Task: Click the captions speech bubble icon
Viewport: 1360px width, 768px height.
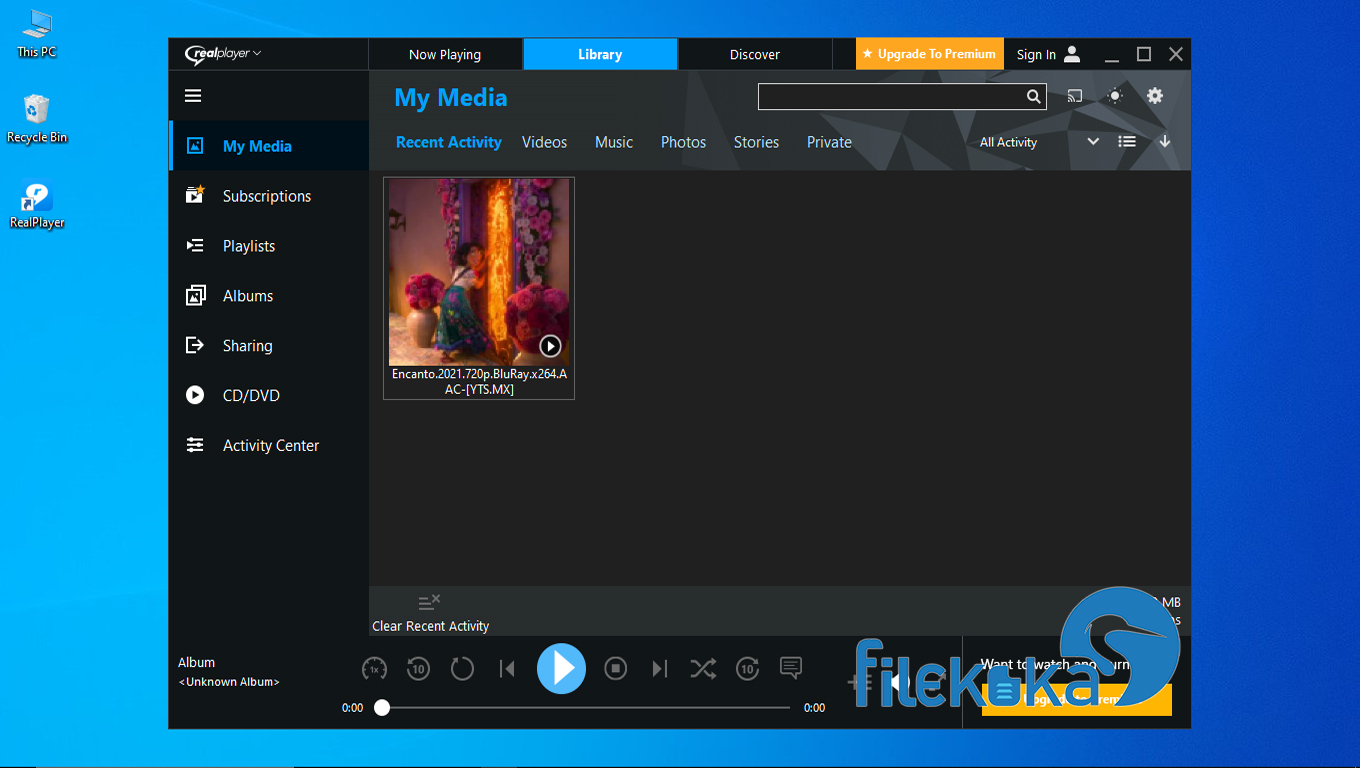Action: click(791, 668)
